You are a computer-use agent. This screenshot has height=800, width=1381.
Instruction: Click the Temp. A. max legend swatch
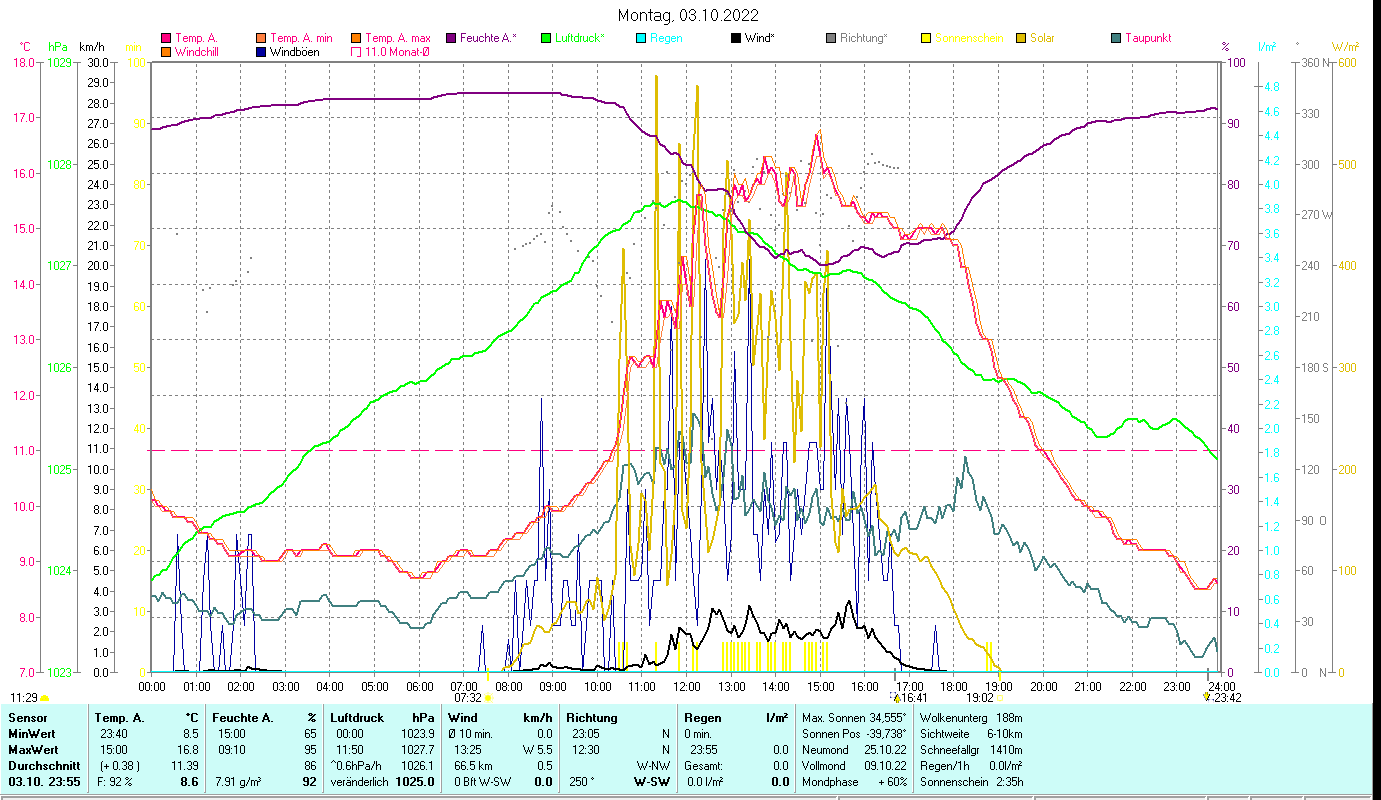pos(356,38)
